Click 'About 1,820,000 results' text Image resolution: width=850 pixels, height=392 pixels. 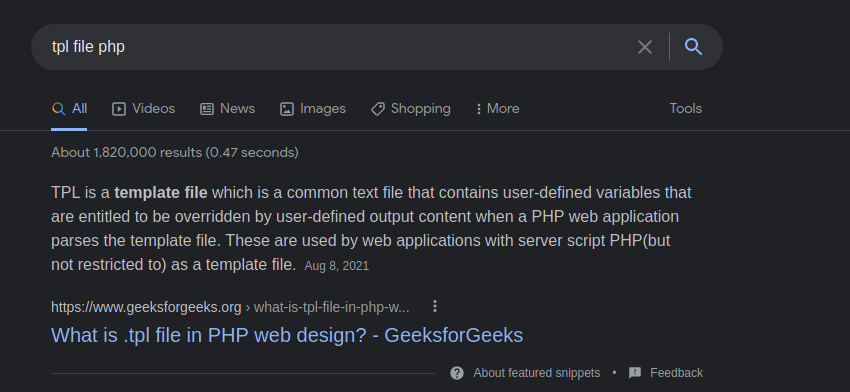click(175, 153)
